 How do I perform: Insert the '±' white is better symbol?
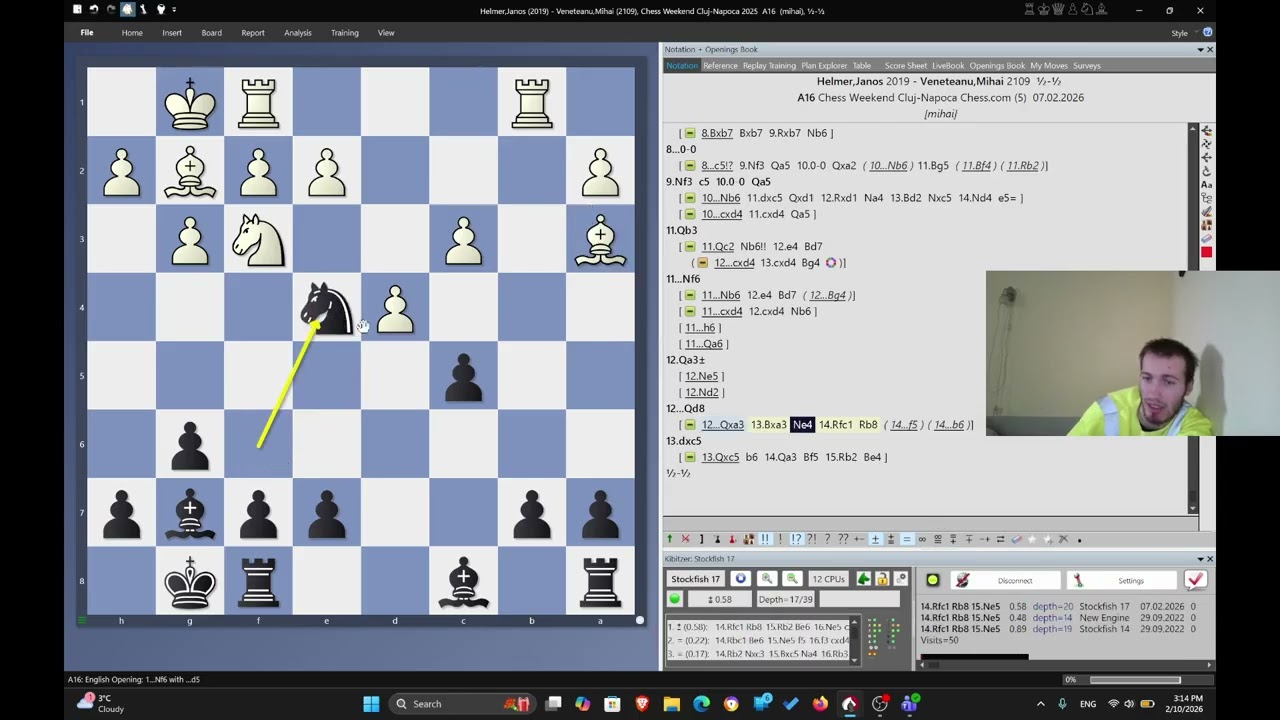[875, 539]
